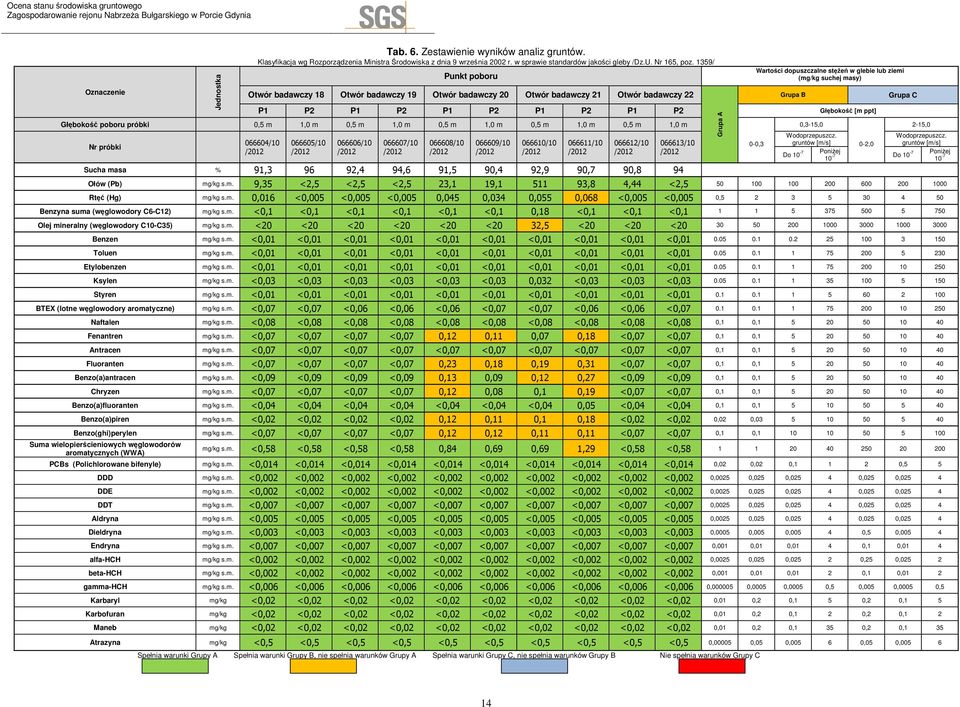Click the Benzo(a)antracen value 0,13
Screen dimensions: 960x707
(x=447, y=378)
